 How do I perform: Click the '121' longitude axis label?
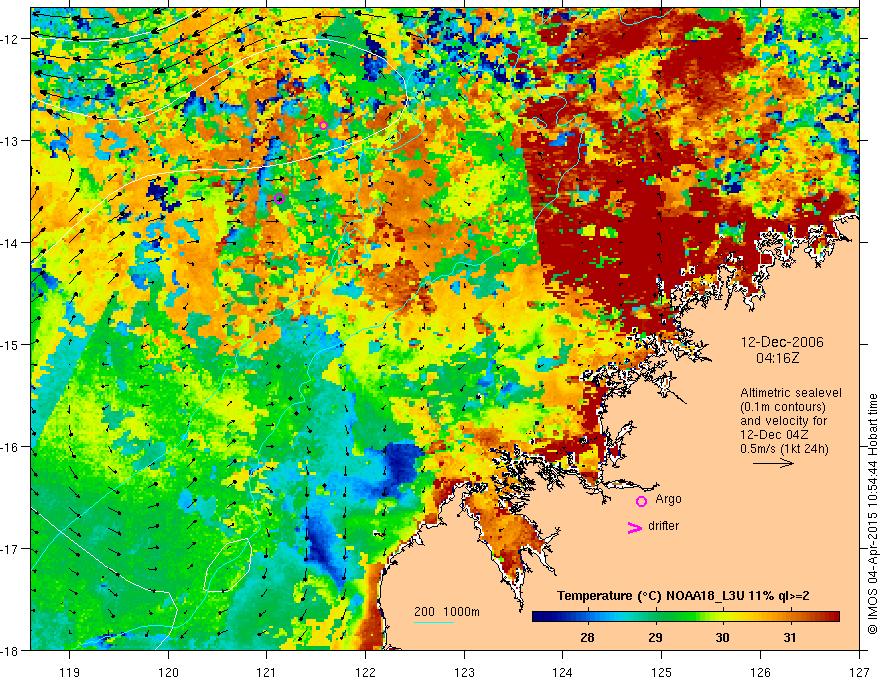(267, 672)
